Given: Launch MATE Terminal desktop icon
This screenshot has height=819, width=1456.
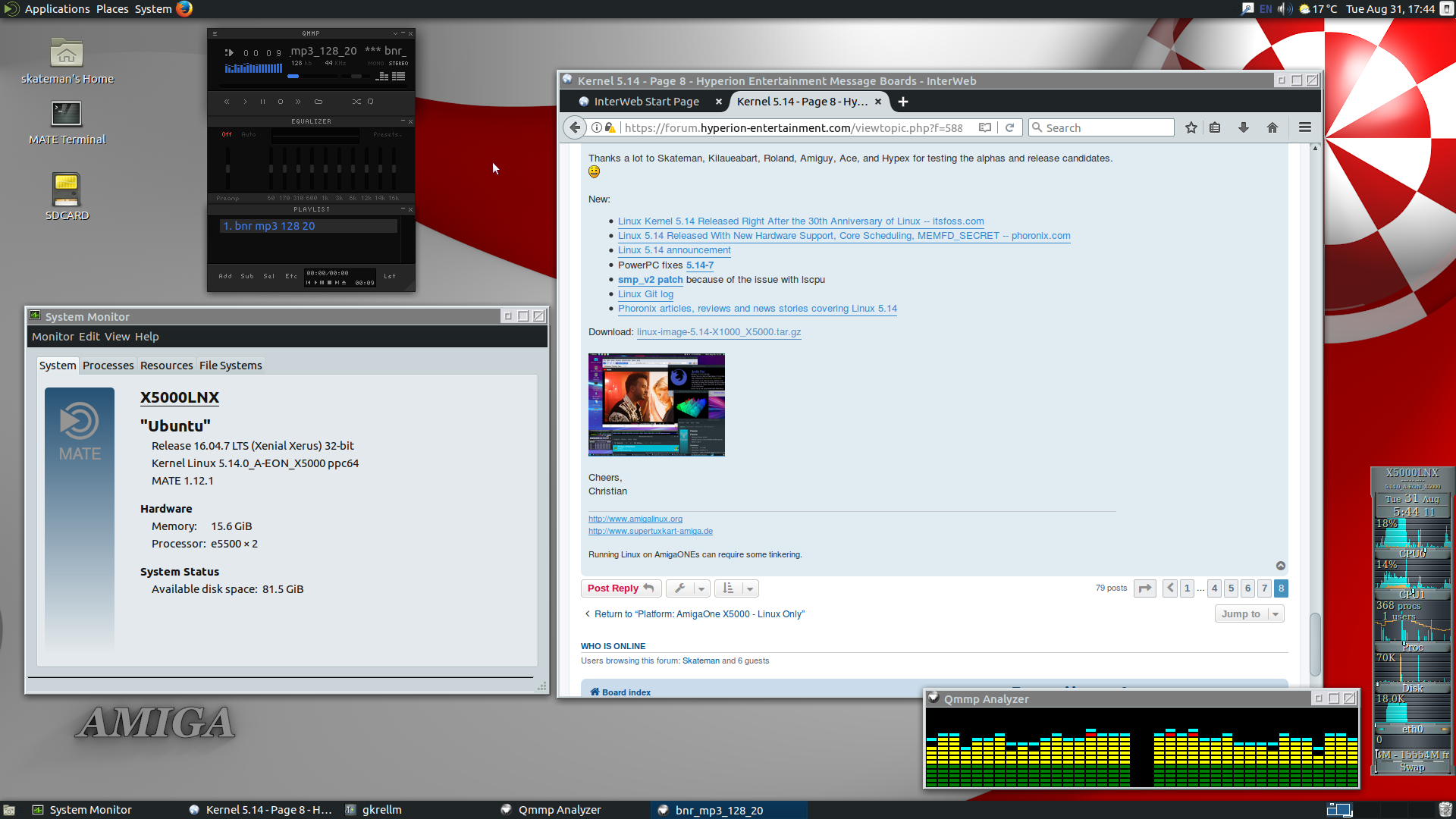Looking at the screenshot, I should (x=67, y=123).
